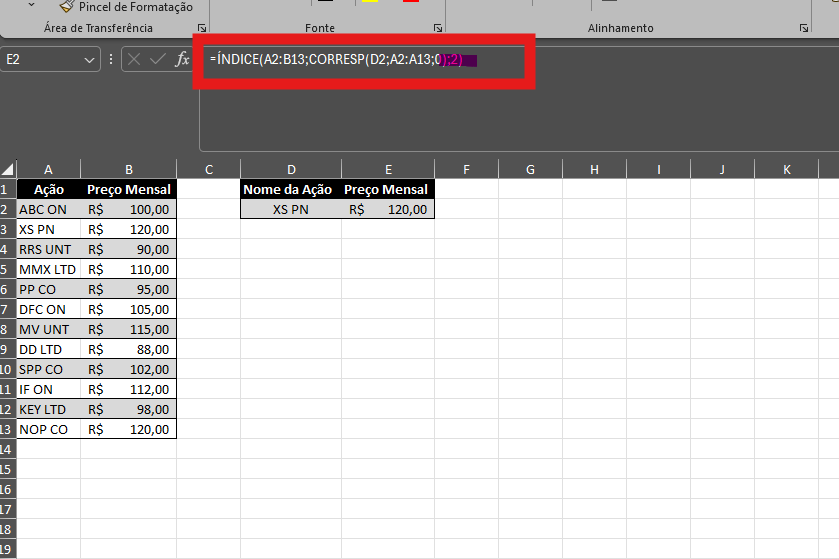Select the RRS UNT cell

tap(49, 249)
